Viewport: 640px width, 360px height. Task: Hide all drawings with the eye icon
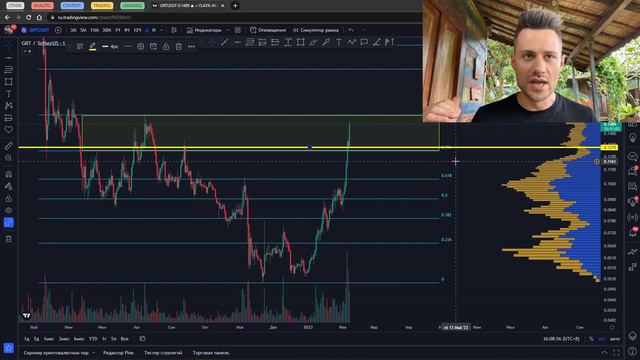point(9,210)
